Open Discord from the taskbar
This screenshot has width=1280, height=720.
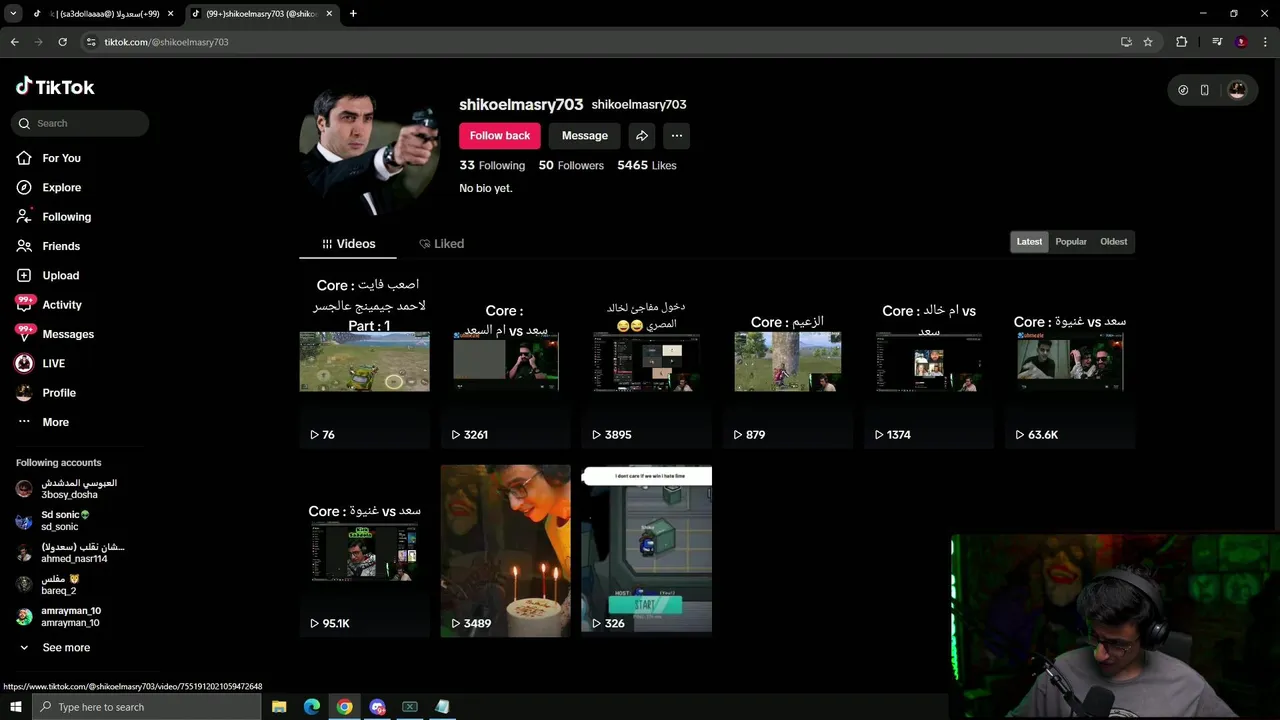377,707
